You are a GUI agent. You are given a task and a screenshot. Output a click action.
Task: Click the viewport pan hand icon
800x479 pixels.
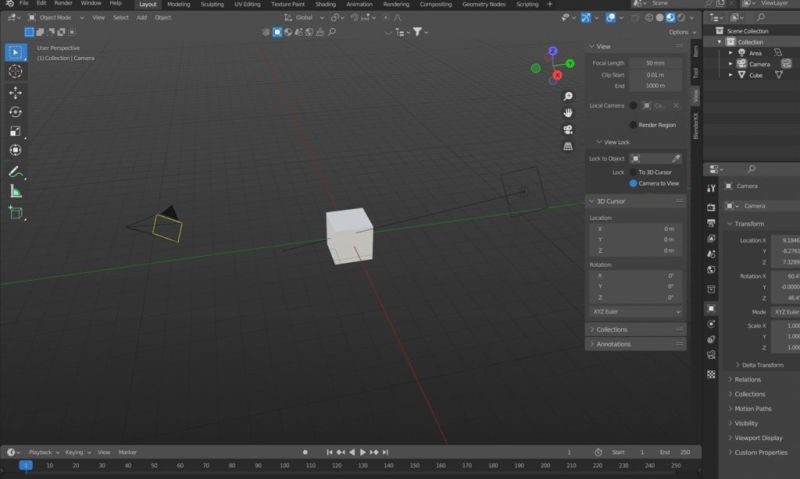(567, 113)
